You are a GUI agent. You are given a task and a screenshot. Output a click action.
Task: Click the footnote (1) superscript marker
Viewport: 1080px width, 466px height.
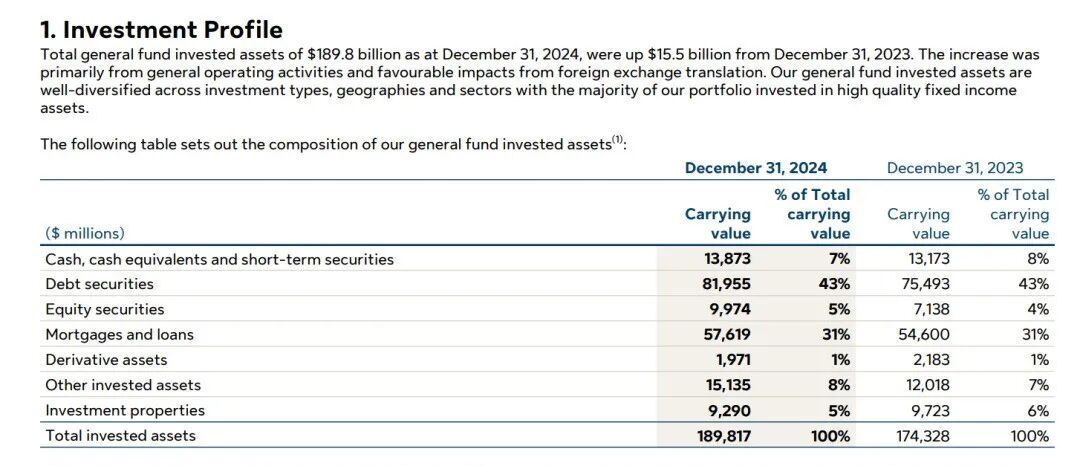[618, 141]
